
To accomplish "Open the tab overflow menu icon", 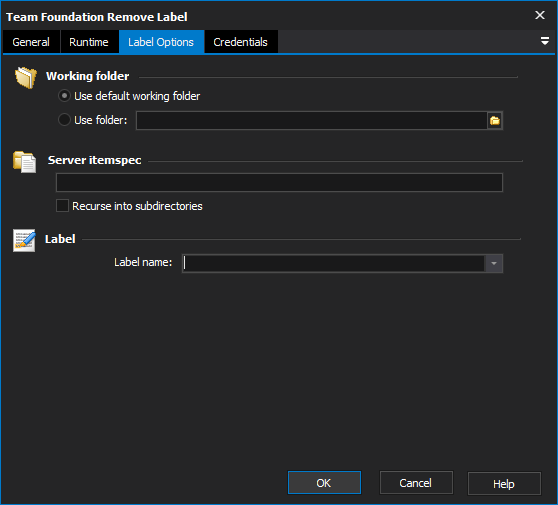I will [x=544, y=41].
